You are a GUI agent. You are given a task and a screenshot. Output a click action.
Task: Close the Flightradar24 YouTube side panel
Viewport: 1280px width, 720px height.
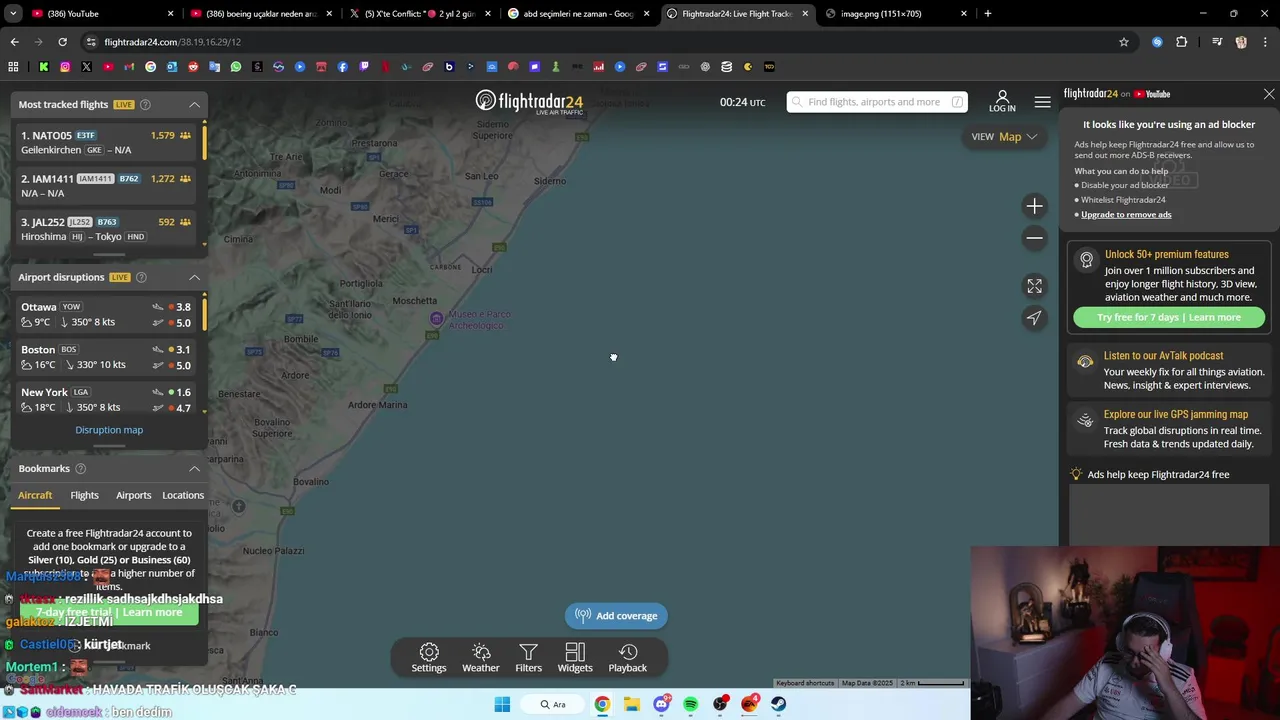(1269, 94)
